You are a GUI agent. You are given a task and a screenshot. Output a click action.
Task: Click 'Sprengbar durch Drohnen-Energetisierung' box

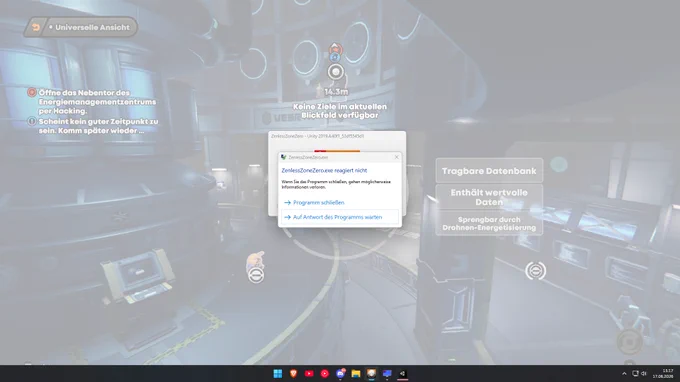click(x=489, y=223)
